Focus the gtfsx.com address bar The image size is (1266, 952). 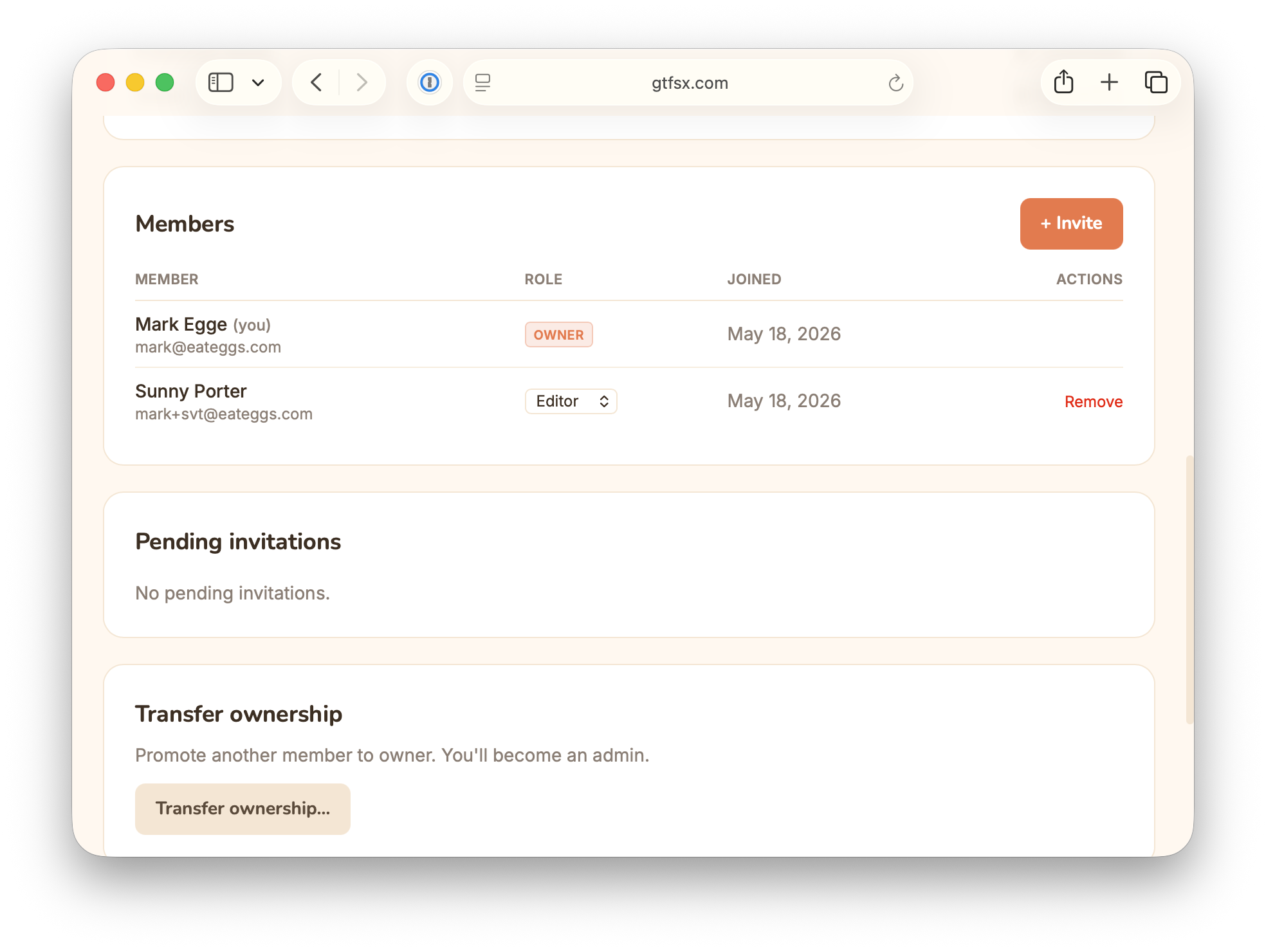[x=688, y=82]
